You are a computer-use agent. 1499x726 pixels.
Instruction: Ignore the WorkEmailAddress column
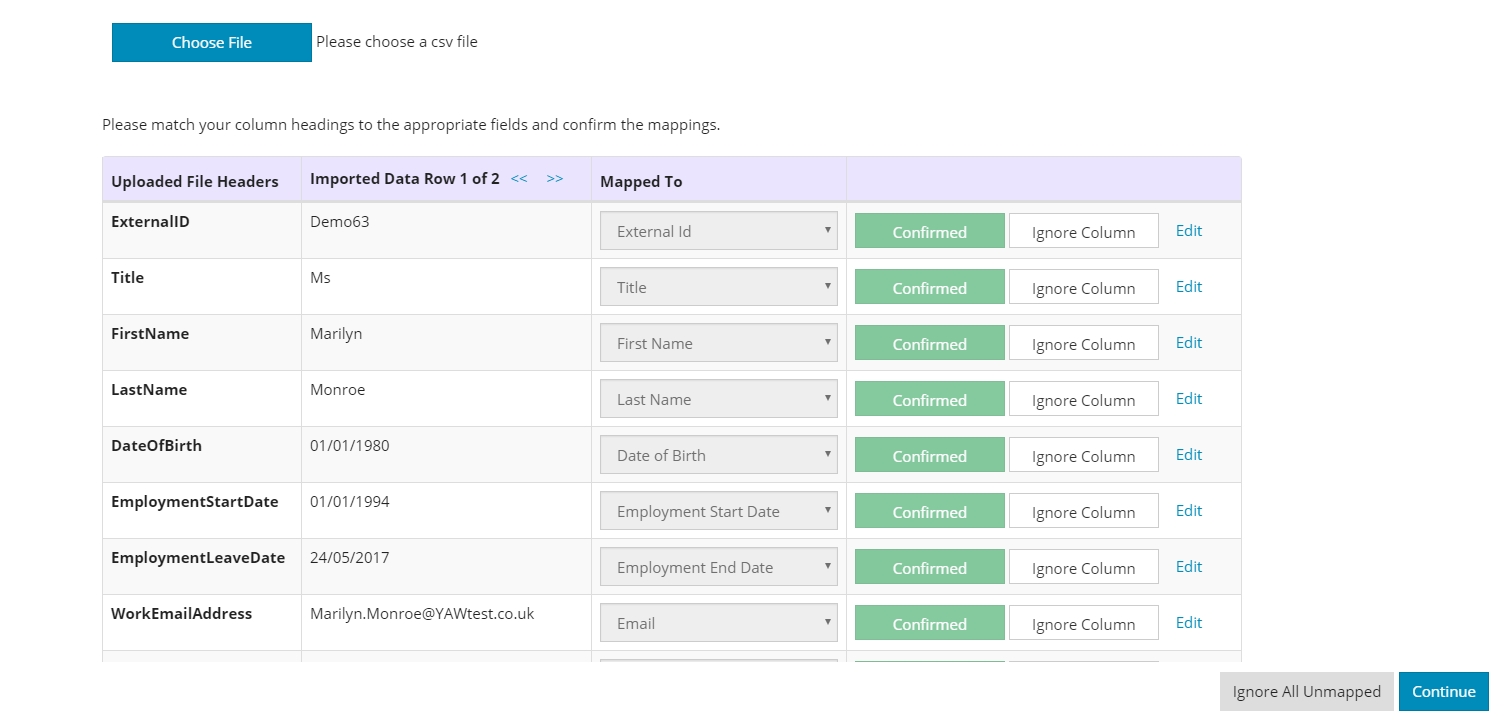(1083, 622)
